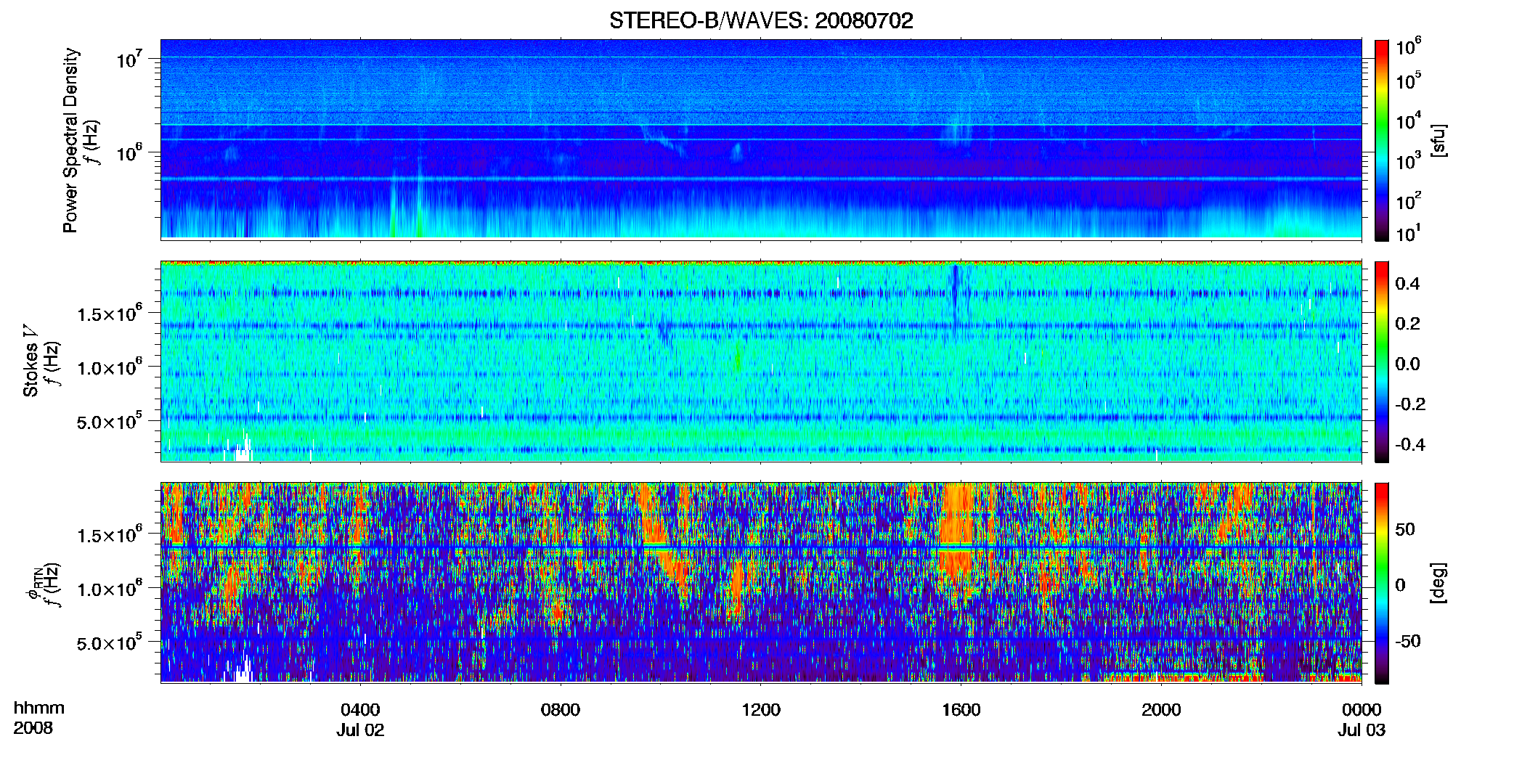Click the hhmm axis format label
The width and height of the screenshot is (1522, 784).
coord(39,708)
